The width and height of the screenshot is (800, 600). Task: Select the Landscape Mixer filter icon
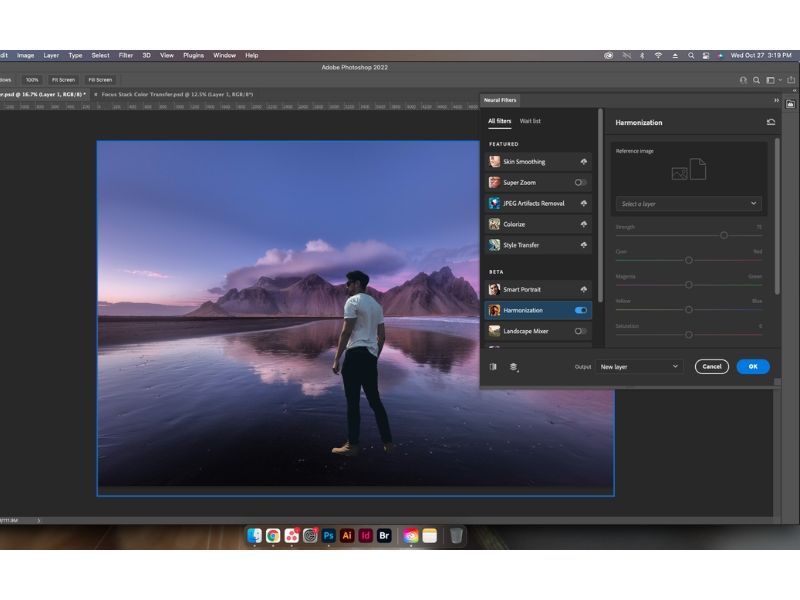point(493,331)
